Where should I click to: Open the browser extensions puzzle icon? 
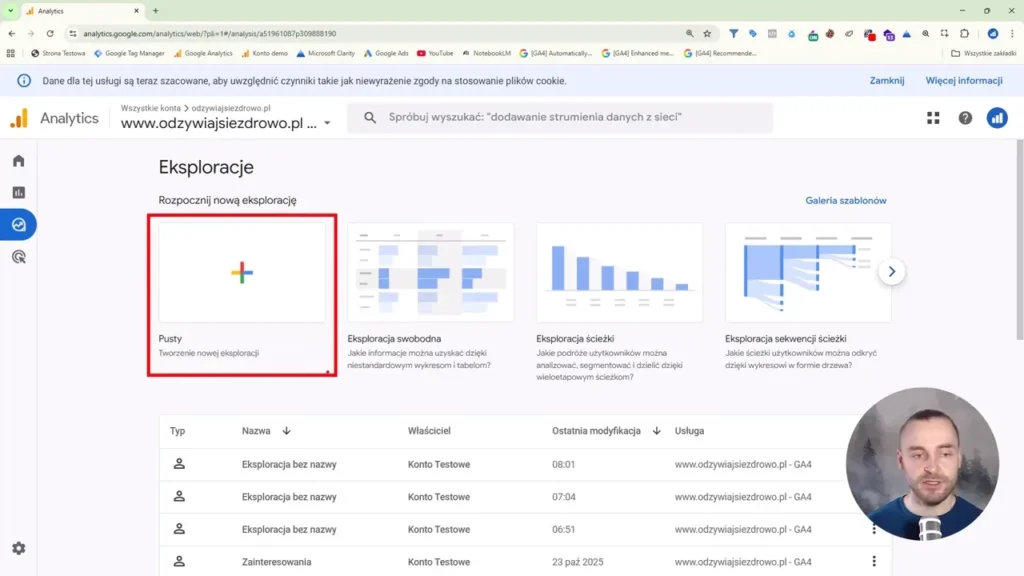click(x=965, y=33)
